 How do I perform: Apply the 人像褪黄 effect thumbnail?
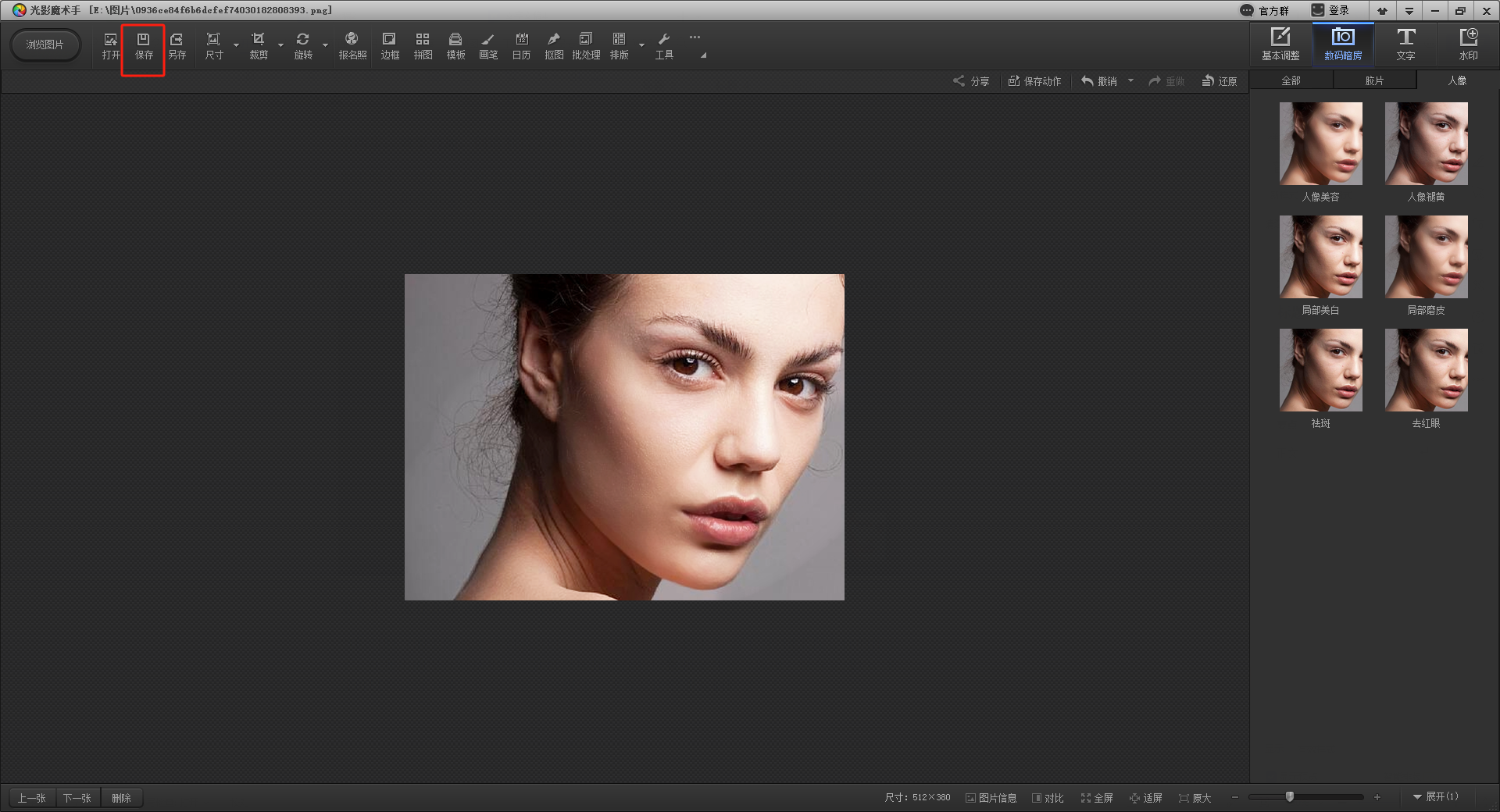[x=1426, y=144]
